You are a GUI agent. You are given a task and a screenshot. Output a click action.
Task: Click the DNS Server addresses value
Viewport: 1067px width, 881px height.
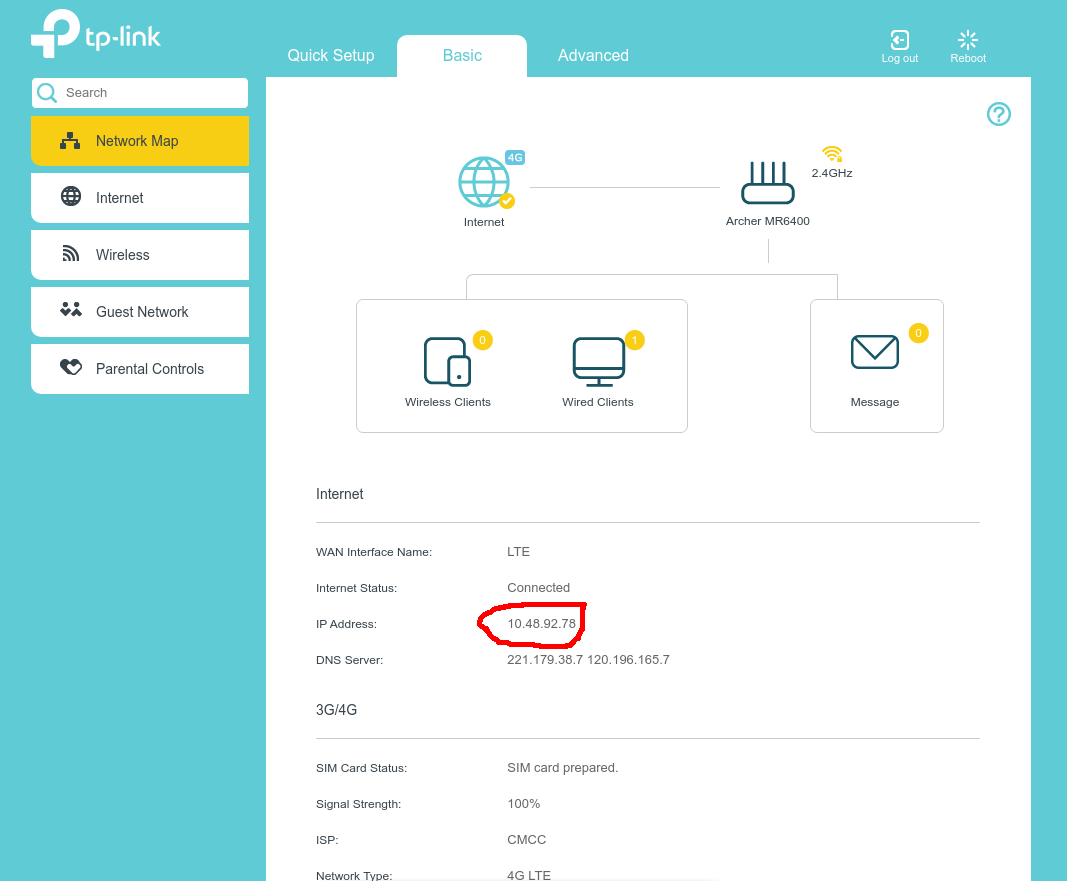(x=588, y=660)
